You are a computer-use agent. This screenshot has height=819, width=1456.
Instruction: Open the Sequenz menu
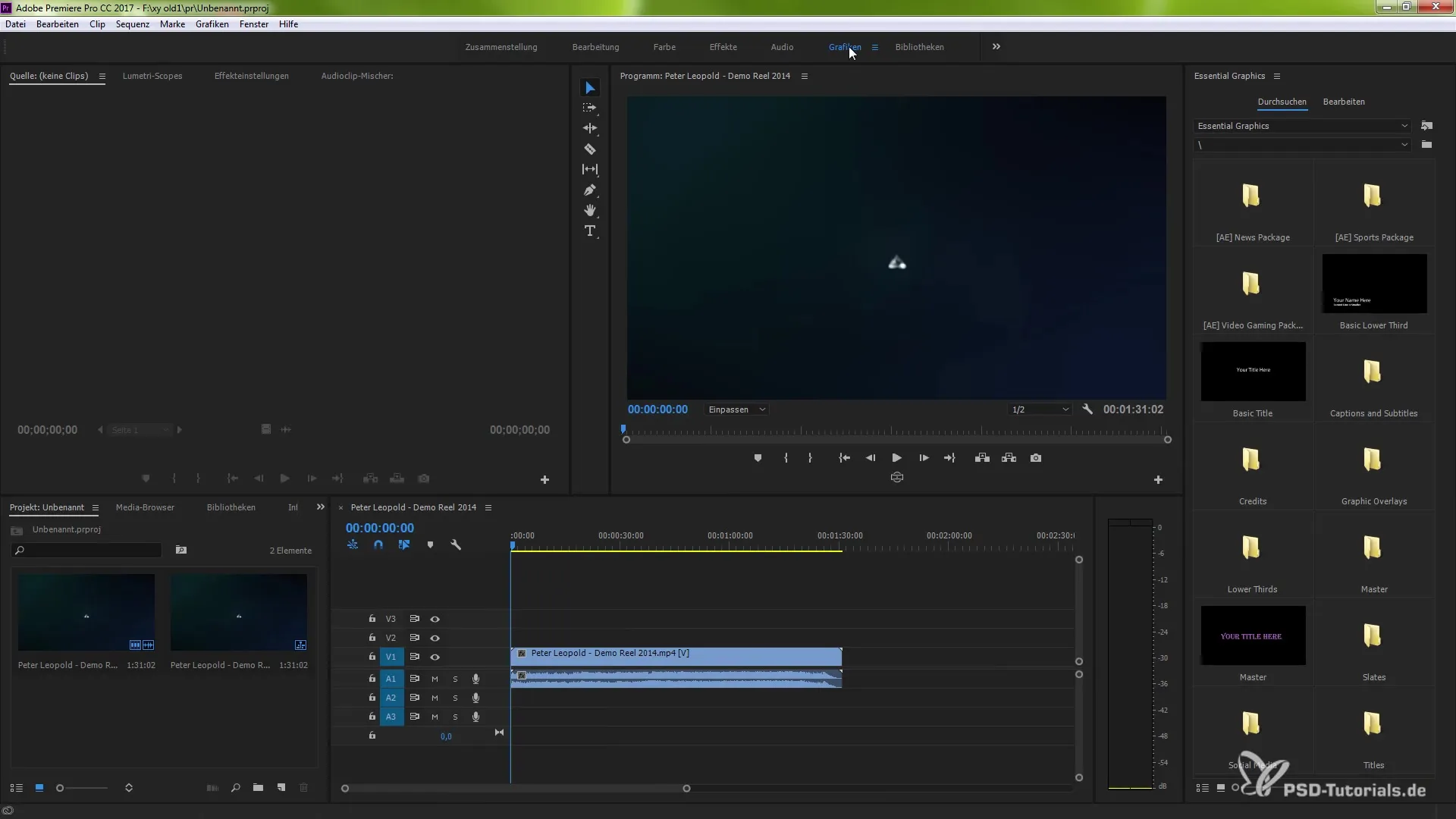coord(133,24)
